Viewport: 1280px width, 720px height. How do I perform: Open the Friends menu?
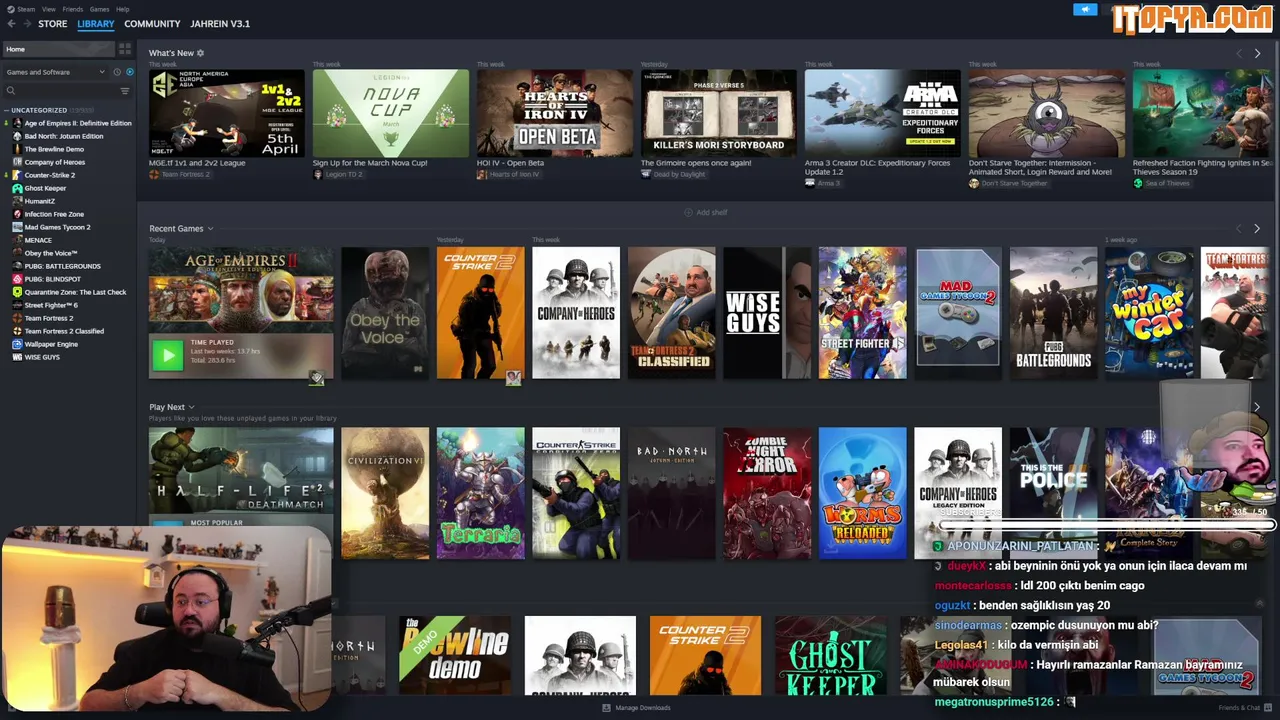[73, 9]
